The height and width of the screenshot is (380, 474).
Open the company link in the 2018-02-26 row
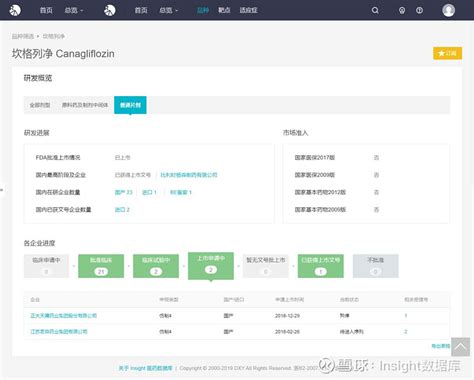click(59, 331)
